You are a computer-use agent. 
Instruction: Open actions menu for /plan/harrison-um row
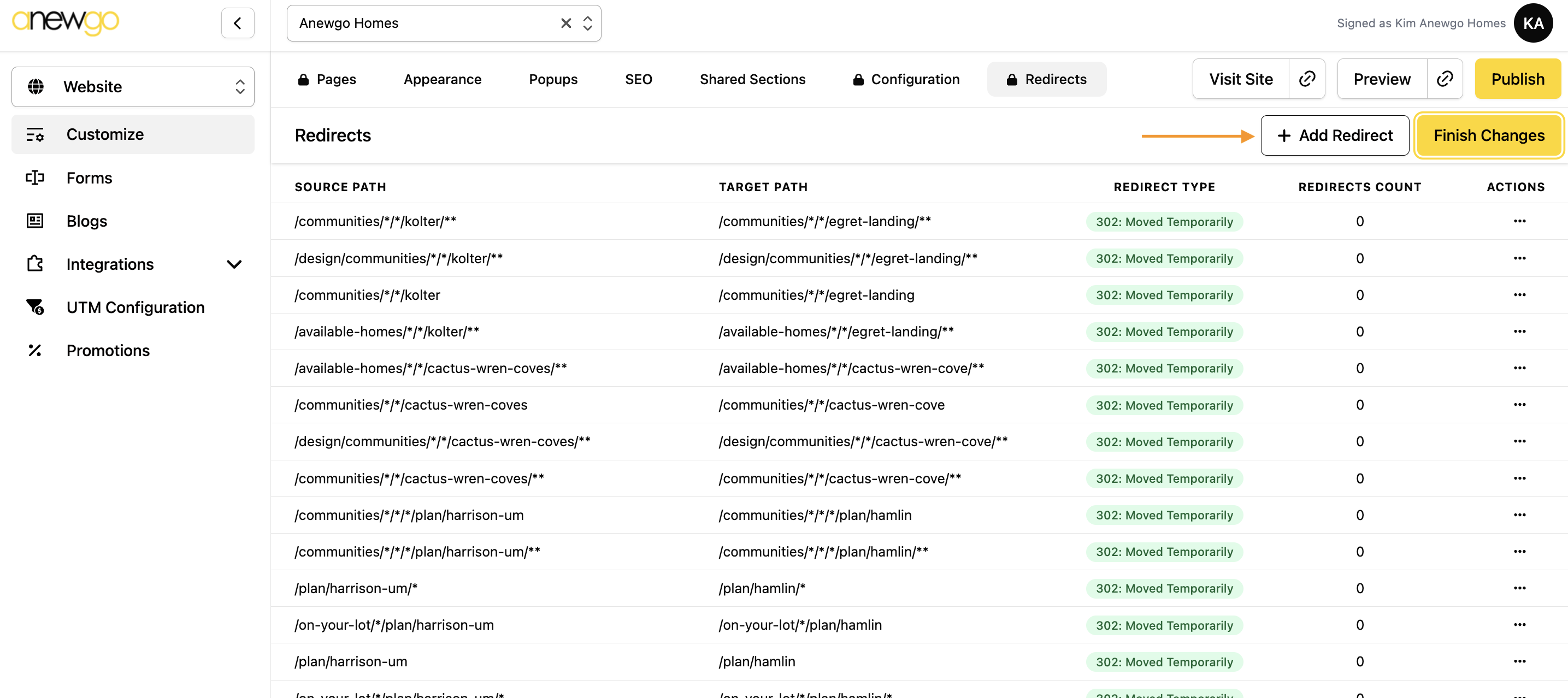point(1519,661)
